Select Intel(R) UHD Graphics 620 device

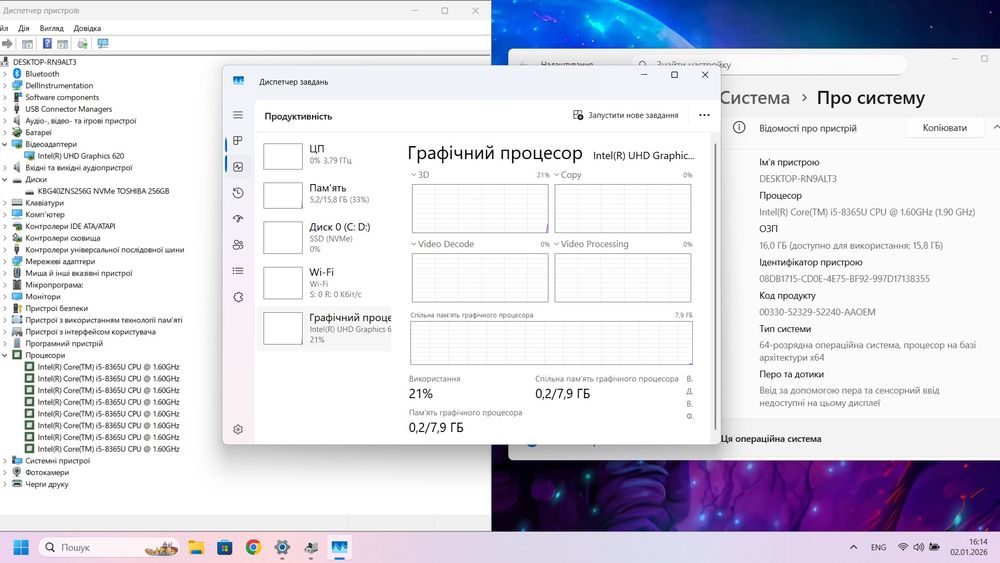point(80,156)
